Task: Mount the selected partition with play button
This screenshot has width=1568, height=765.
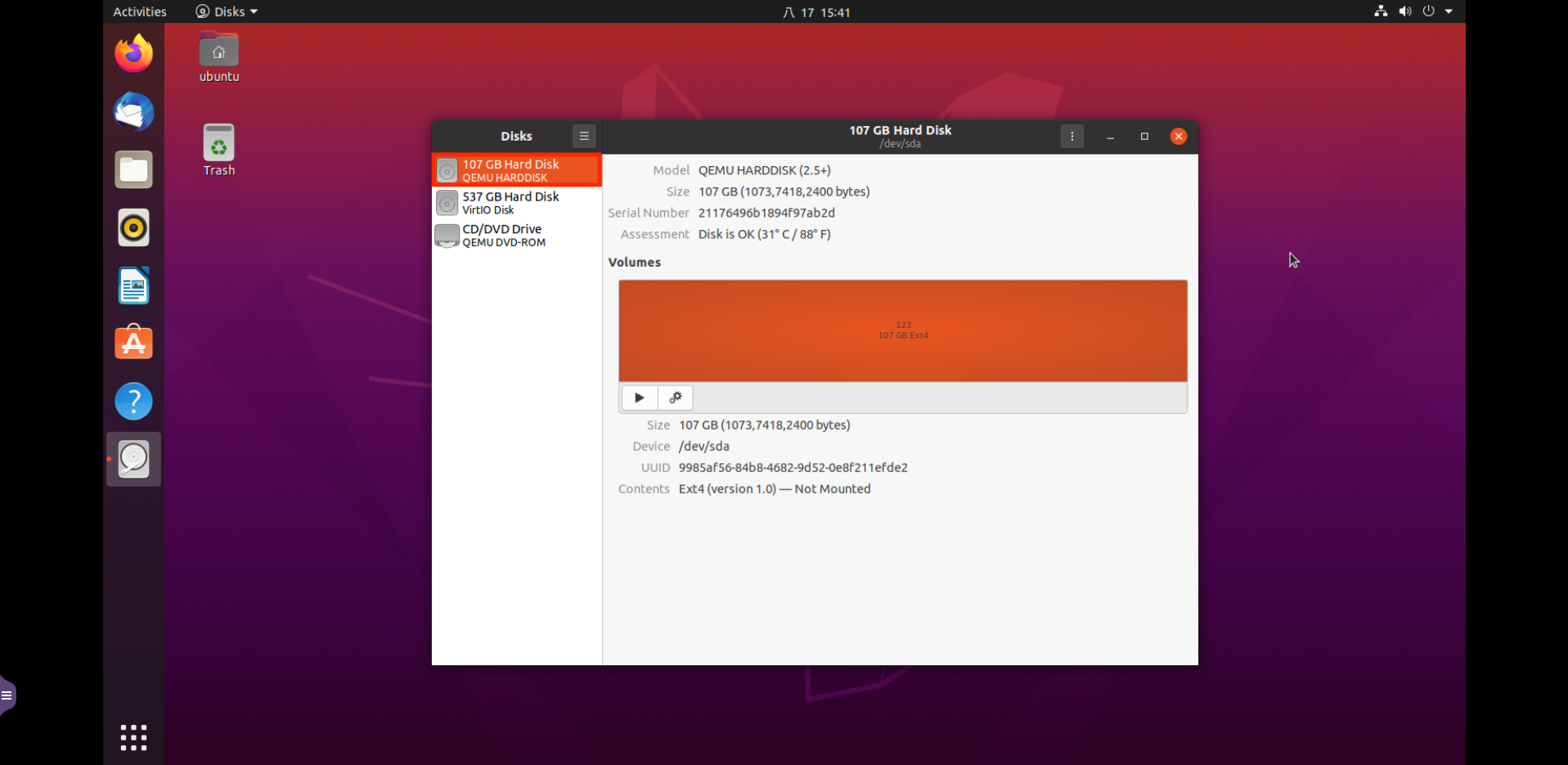Action: pos(640,398)
